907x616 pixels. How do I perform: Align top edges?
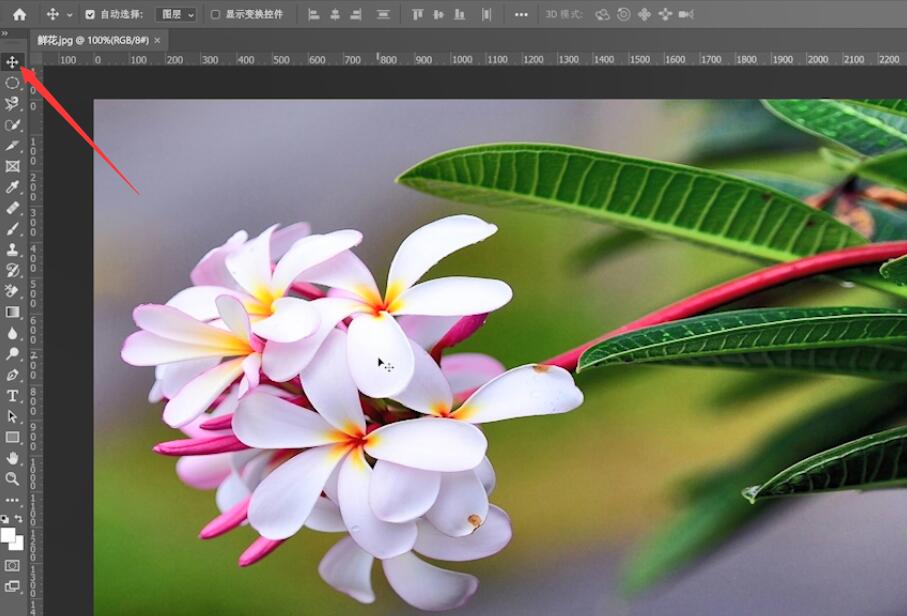417,14
